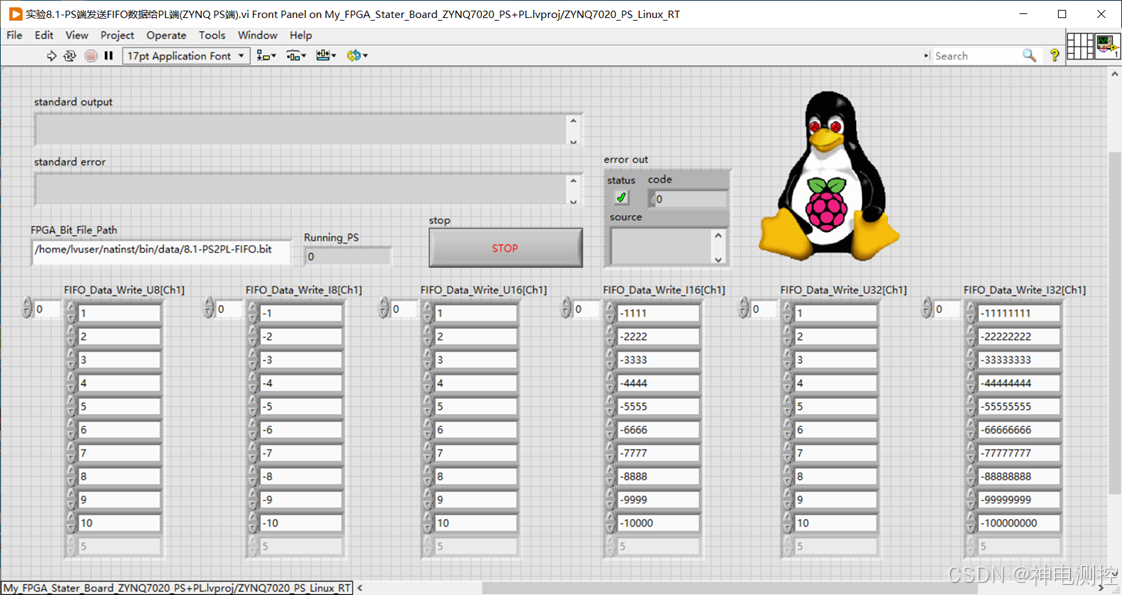Open the Reorder dropdown

pos(357,56)
